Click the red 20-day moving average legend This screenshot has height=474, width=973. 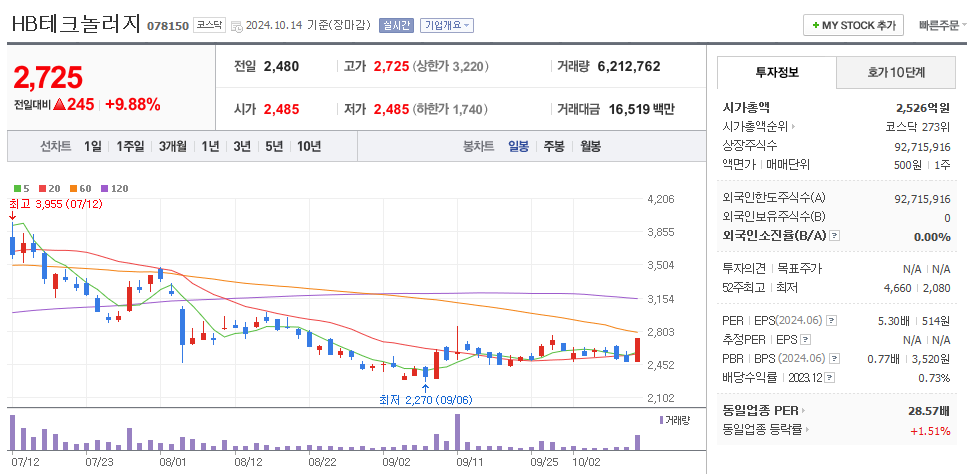(x=49, y=188)
